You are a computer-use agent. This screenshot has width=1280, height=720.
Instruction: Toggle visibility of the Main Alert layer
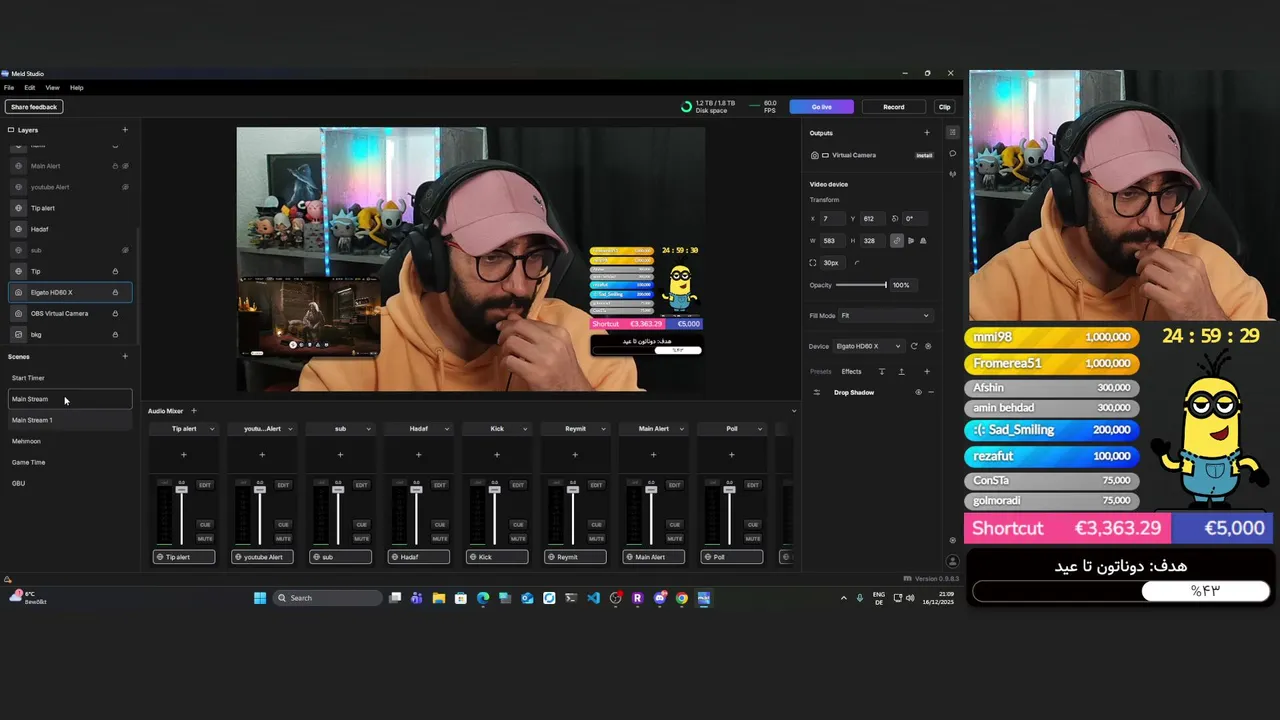pyautogui.click(x=125, y=166)
